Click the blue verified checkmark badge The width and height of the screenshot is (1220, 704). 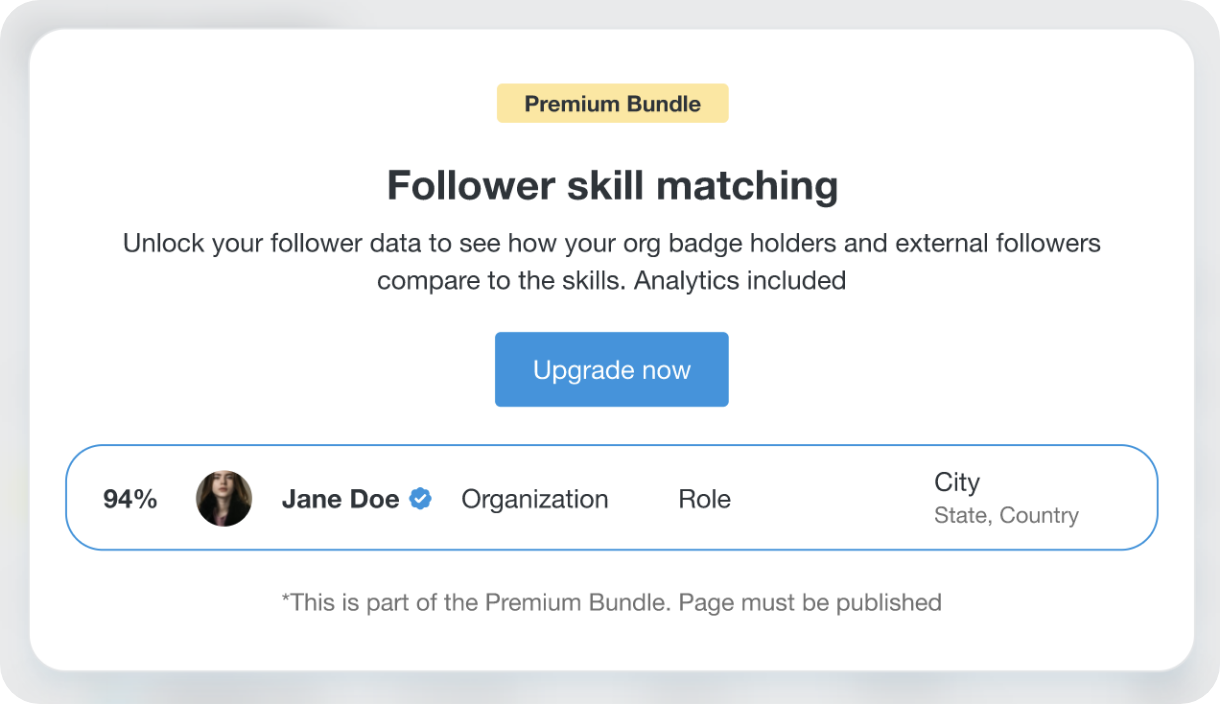pyautogui.click(x=421, y=499)
